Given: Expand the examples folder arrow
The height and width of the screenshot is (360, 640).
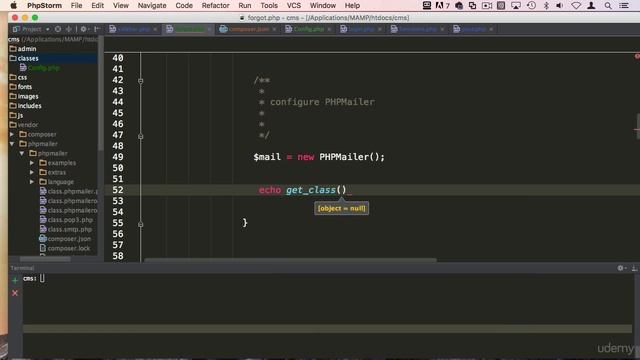Looking at the screenshot, I should point(32,163).
